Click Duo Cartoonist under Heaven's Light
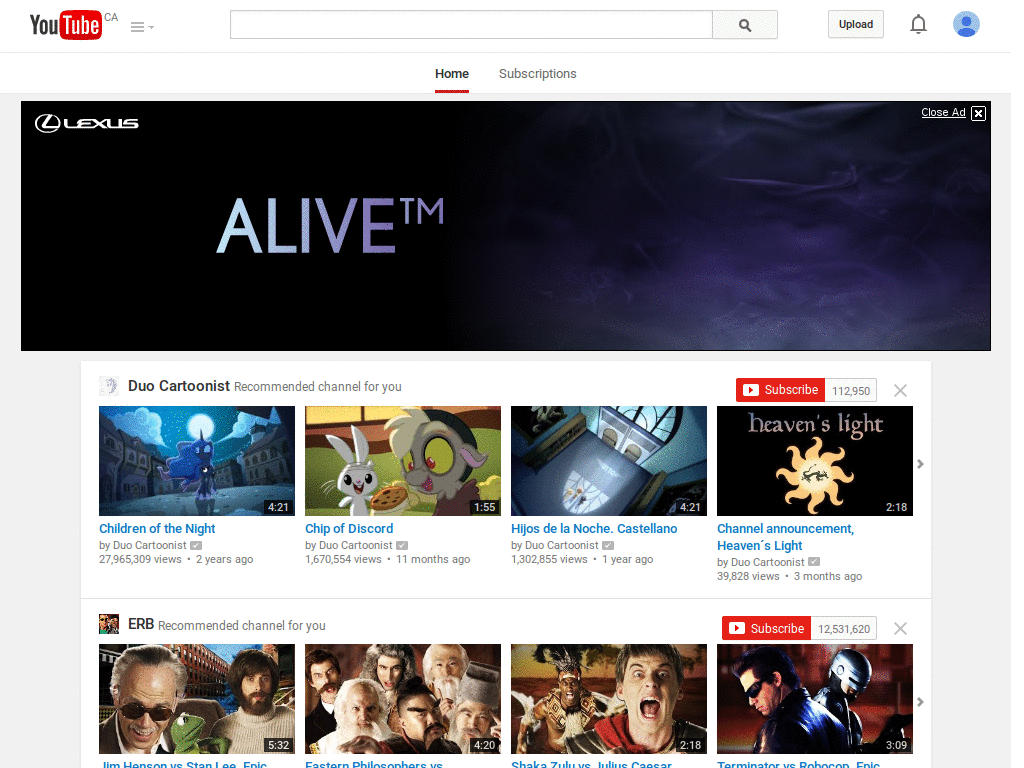The width and height of the screenshot is (1024, 768). pos(768,562)
